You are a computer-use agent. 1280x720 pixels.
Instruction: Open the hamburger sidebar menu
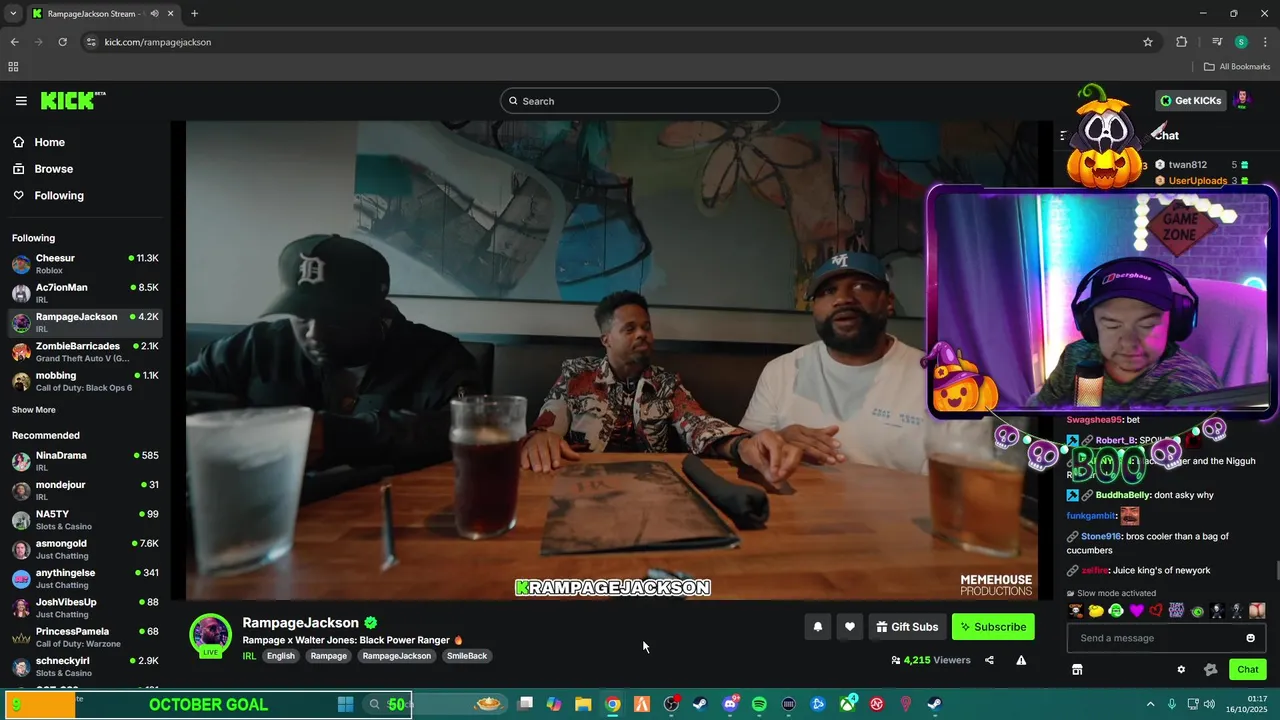click(21, 101)
